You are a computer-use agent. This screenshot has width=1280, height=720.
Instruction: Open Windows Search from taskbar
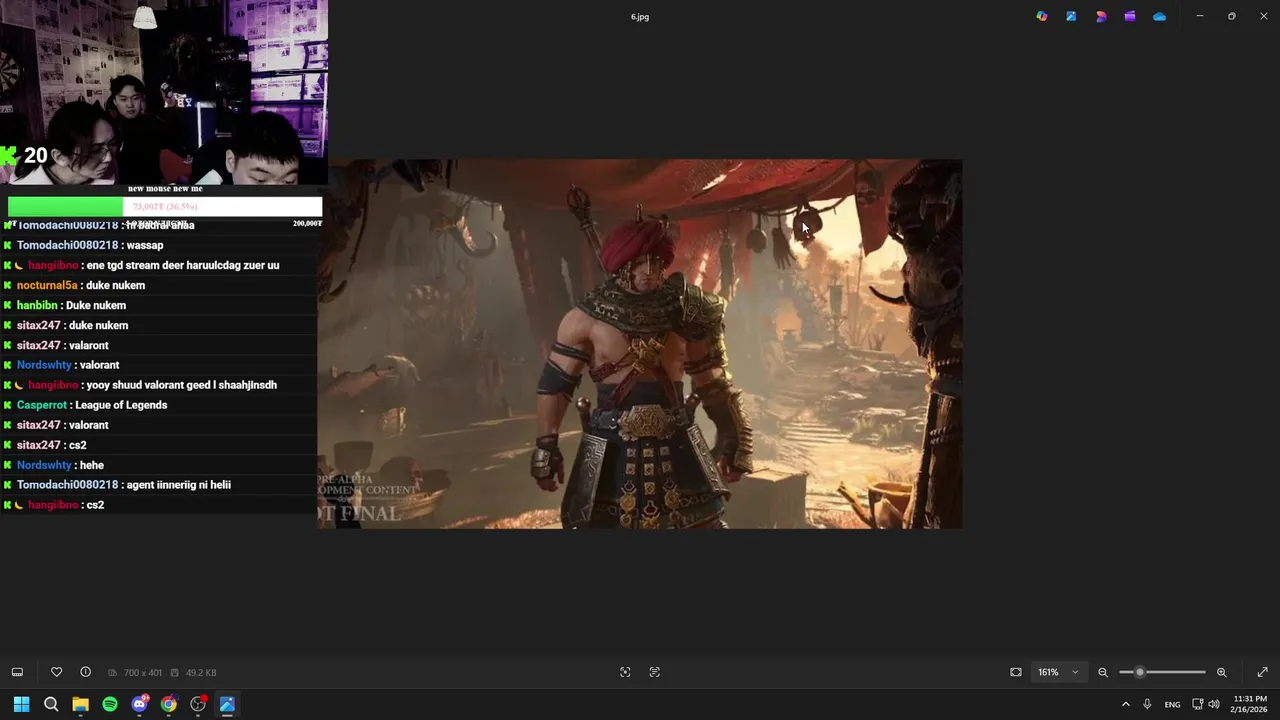click(x=51, y=704)
